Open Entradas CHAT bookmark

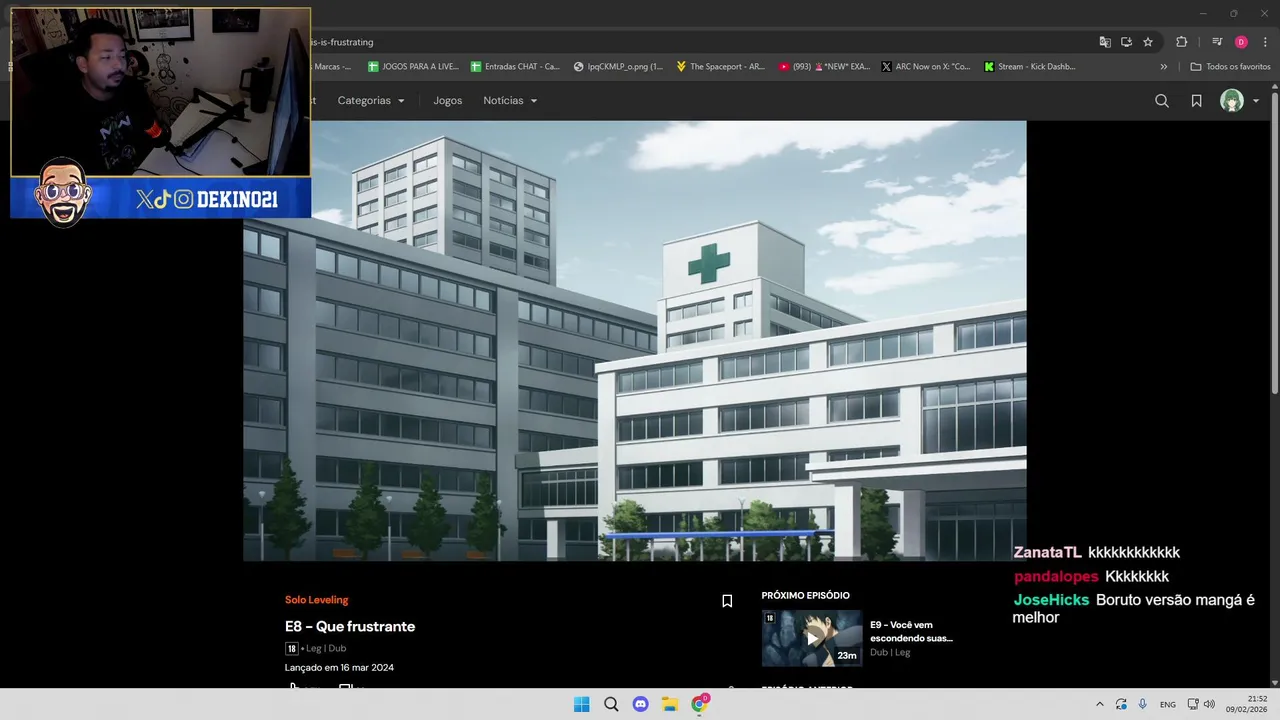pos(515,67)
